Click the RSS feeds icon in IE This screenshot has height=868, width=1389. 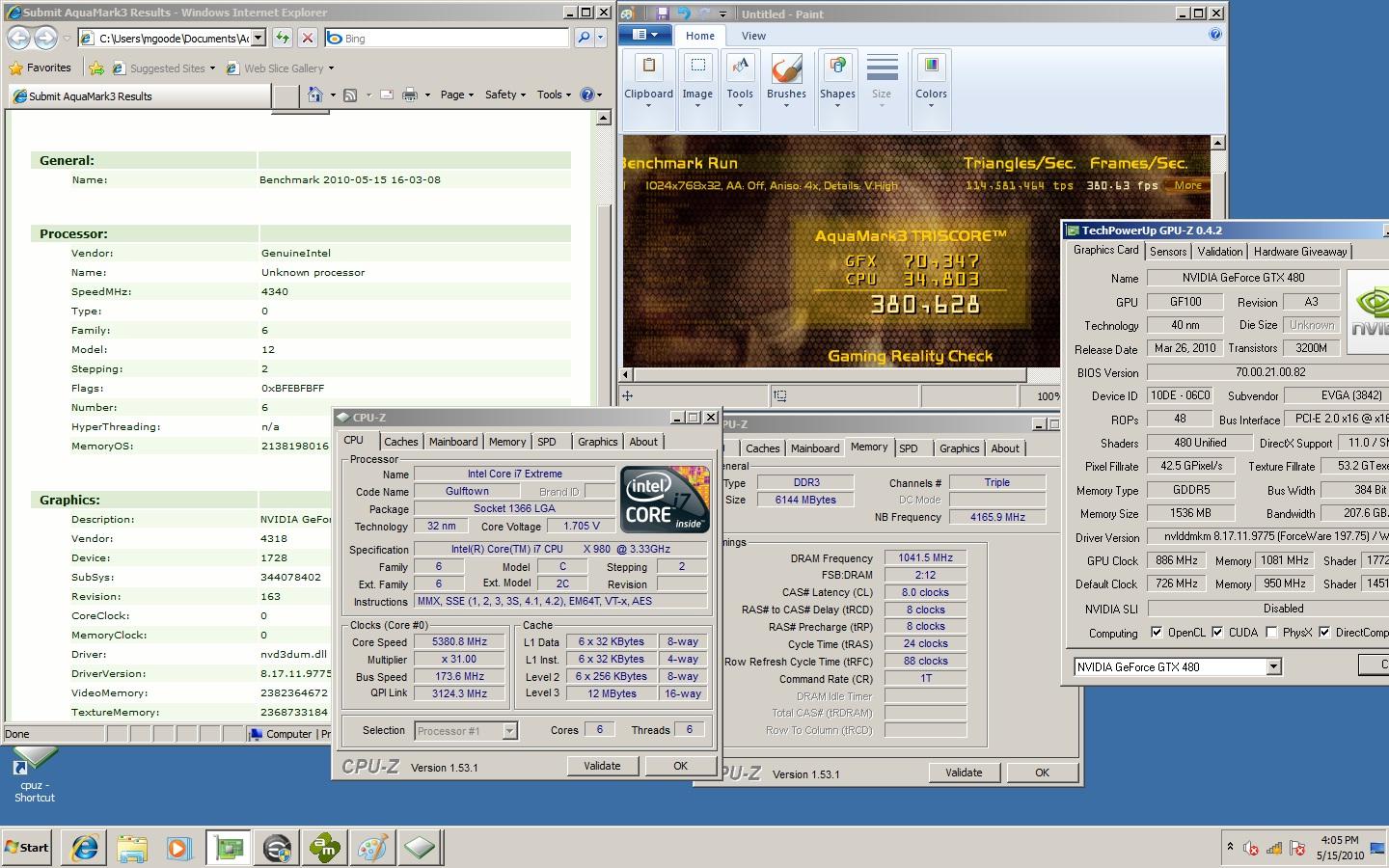click(350, 95)
